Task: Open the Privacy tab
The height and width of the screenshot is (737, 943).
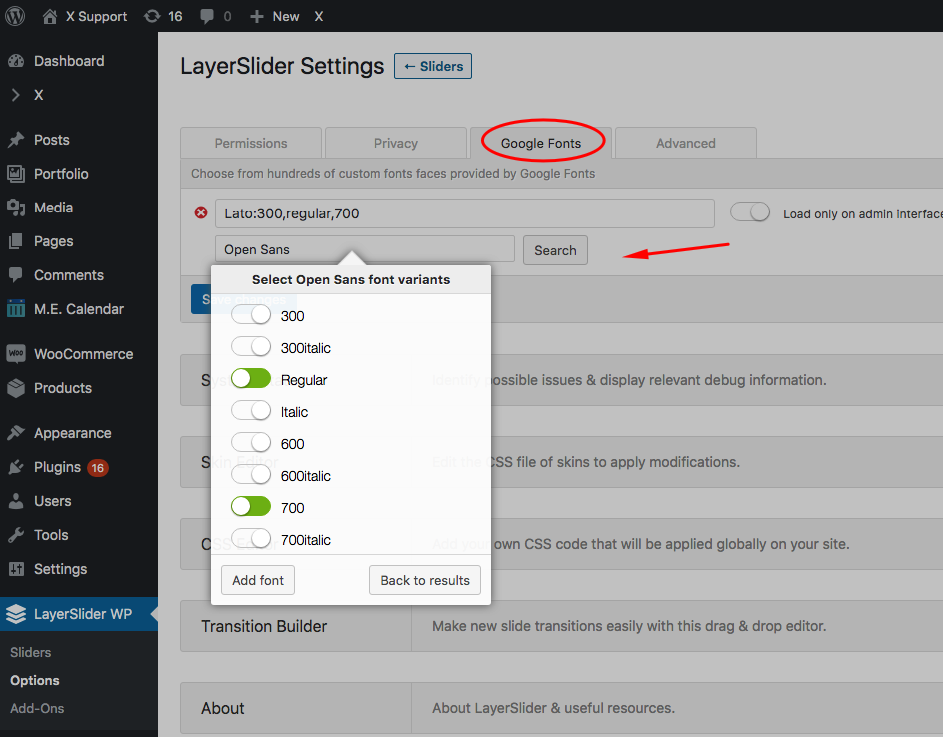Action: click(396, 143)
